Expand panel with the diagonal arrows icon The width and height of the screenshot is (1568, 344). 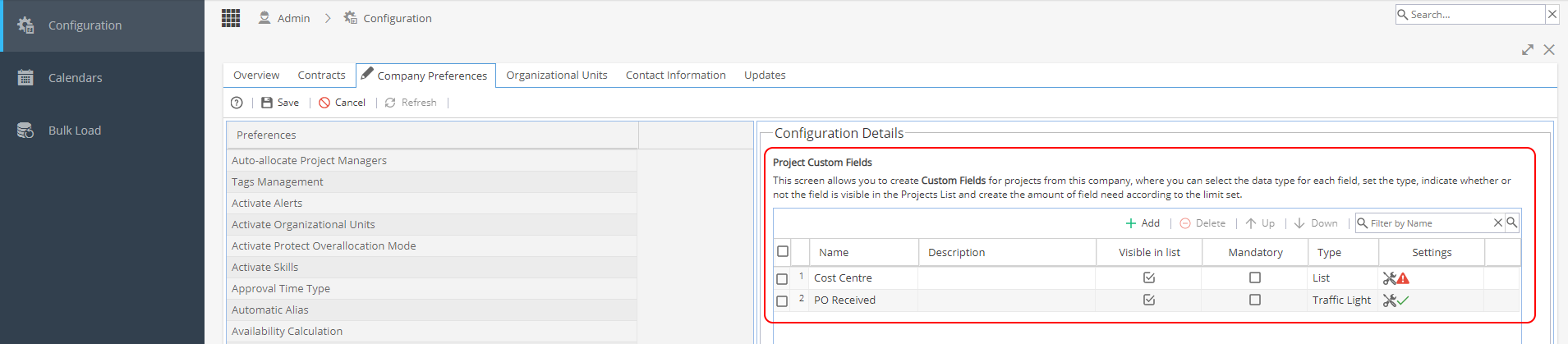(x=1528, y=50)
